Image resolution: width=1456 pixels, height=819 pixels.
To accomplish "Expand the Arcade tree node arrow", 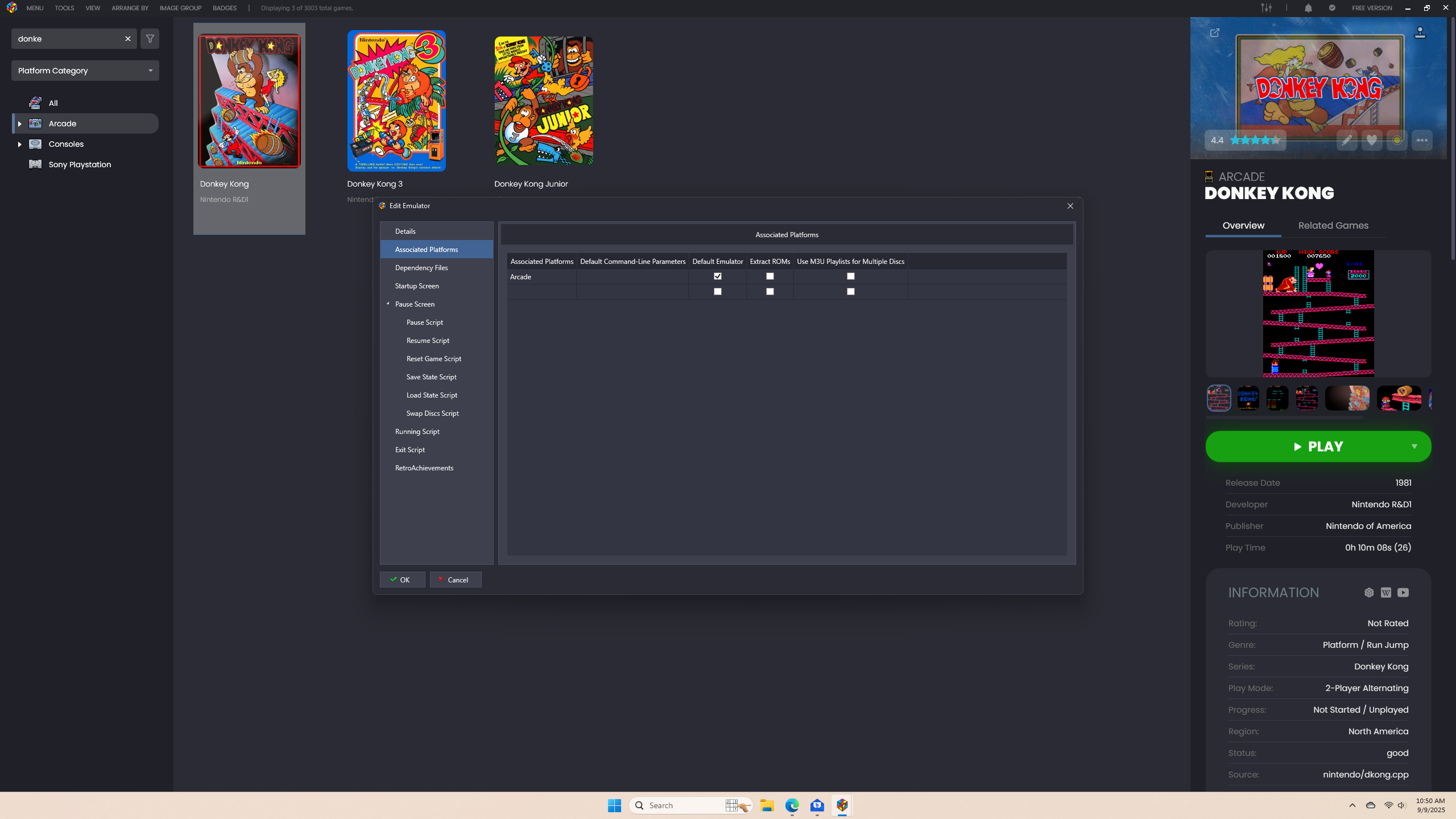I will tap(19, 123).
